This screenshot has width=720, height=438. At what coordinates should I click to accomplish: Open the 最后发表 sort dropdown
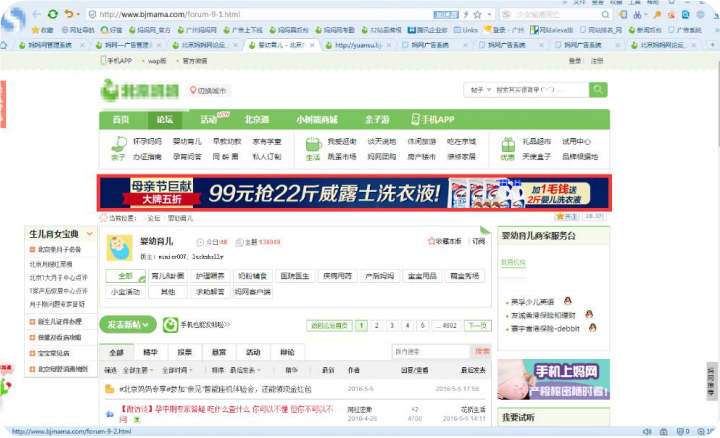pos(245,370)
